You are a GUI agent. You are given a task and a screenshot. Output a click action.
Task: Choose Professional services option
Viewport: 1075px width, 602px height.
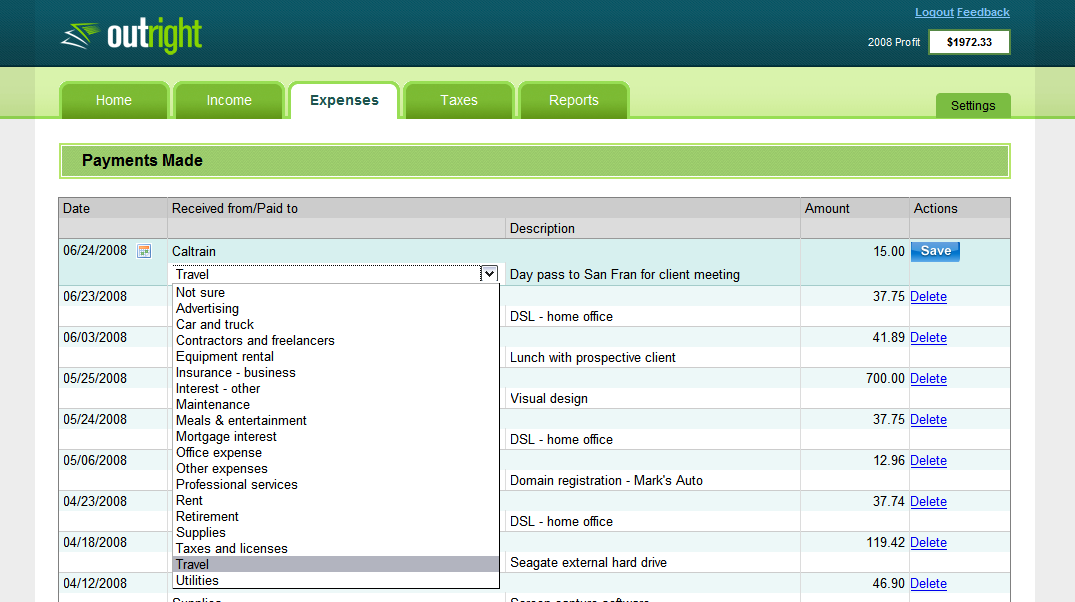[x=335, y=485]
